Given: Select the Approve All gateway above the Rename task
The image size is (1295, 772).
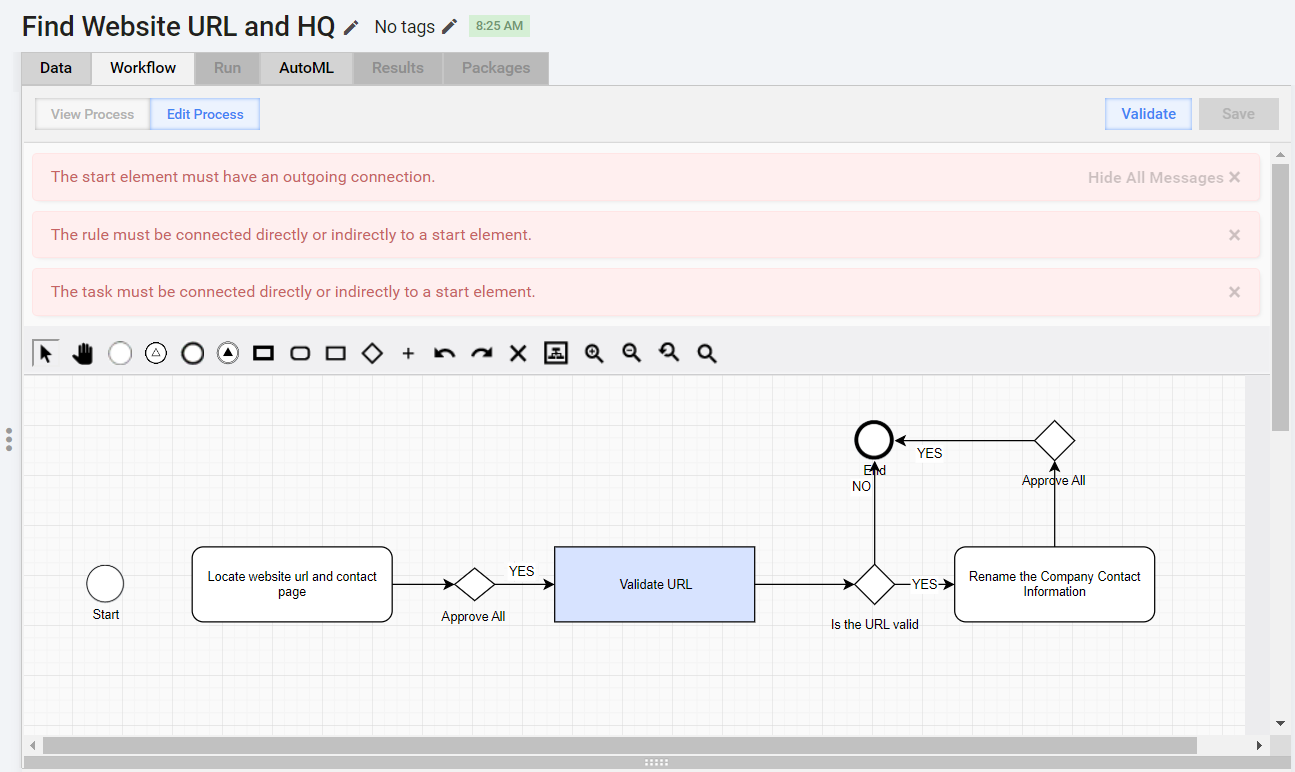Looking at the screenshot, I should coord(1054,440).
